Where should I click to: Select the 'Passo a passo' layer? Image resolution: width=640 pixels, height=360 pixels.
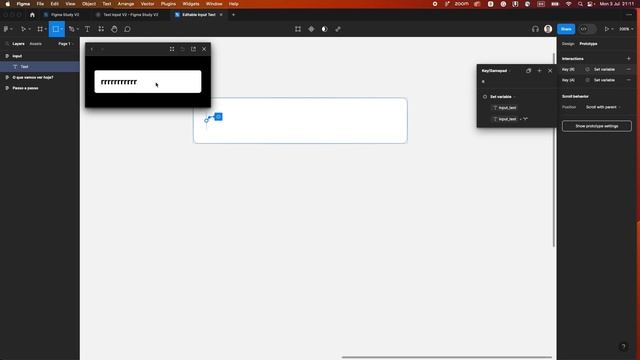pos(40,88)
